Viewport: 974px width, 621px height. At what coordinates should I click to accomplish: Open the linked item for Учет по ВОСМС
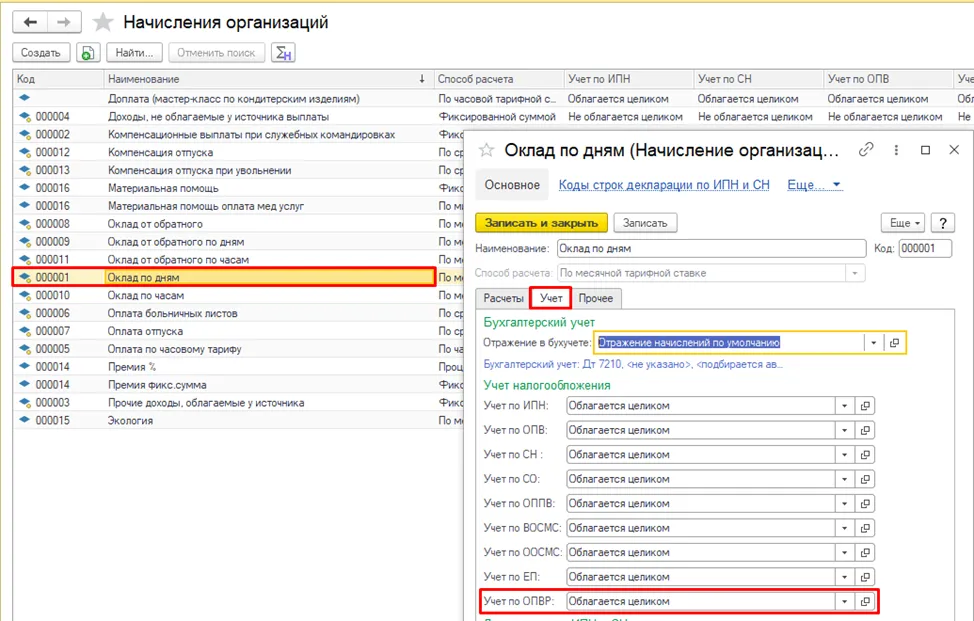865,528
